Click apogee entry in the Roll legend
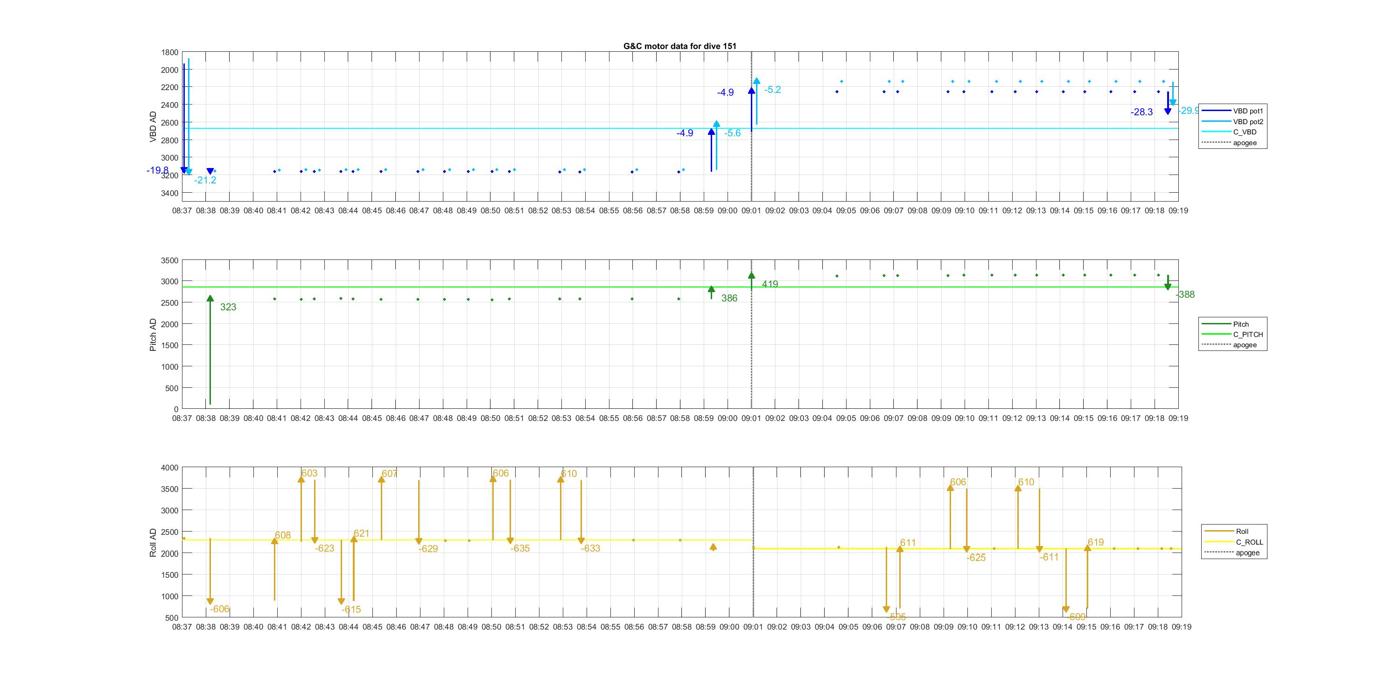 (x=1233, y=552)
